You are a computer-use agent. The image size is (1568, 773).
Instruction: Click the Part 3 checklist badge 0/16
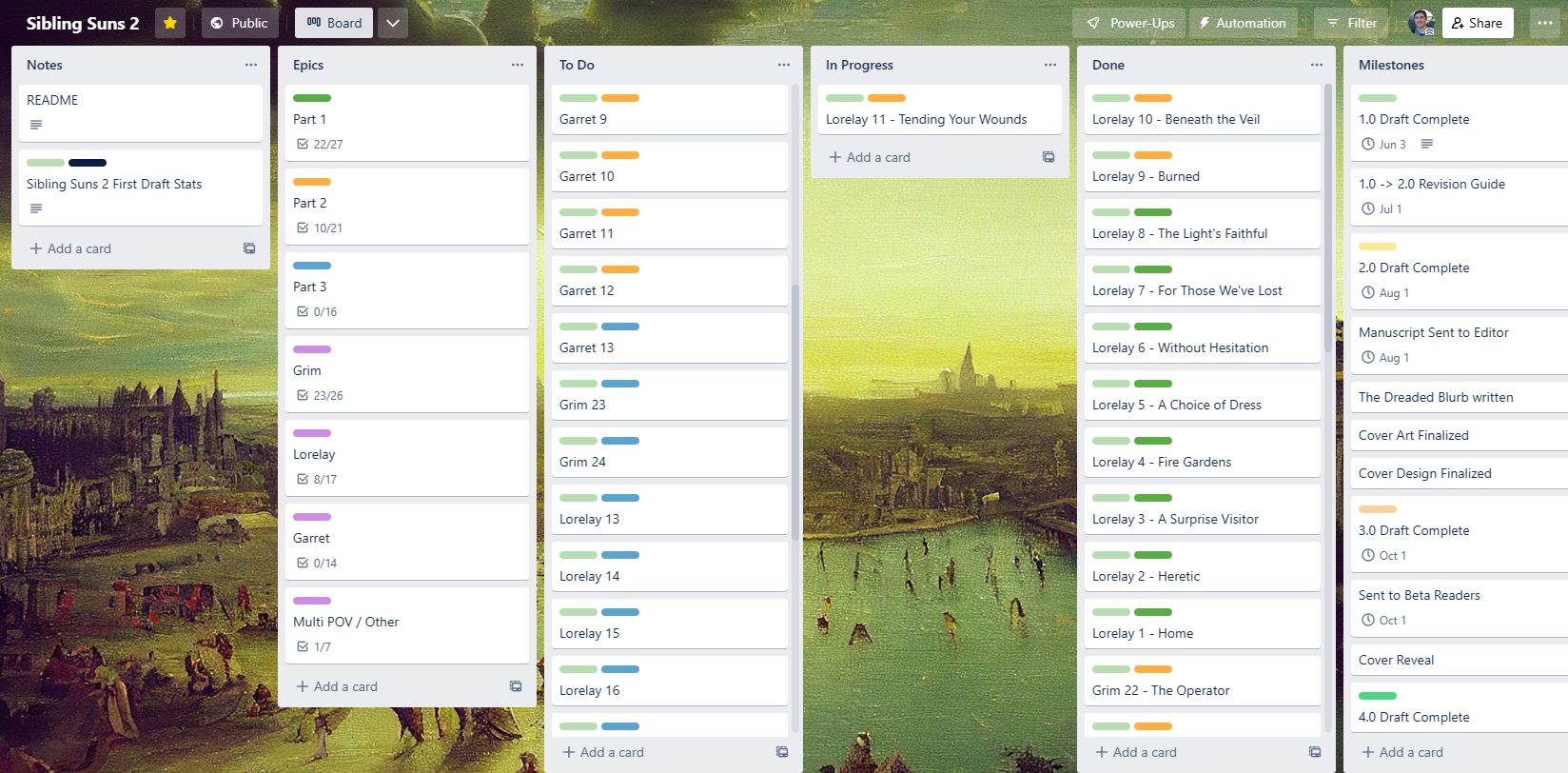[x=317, y=312]
